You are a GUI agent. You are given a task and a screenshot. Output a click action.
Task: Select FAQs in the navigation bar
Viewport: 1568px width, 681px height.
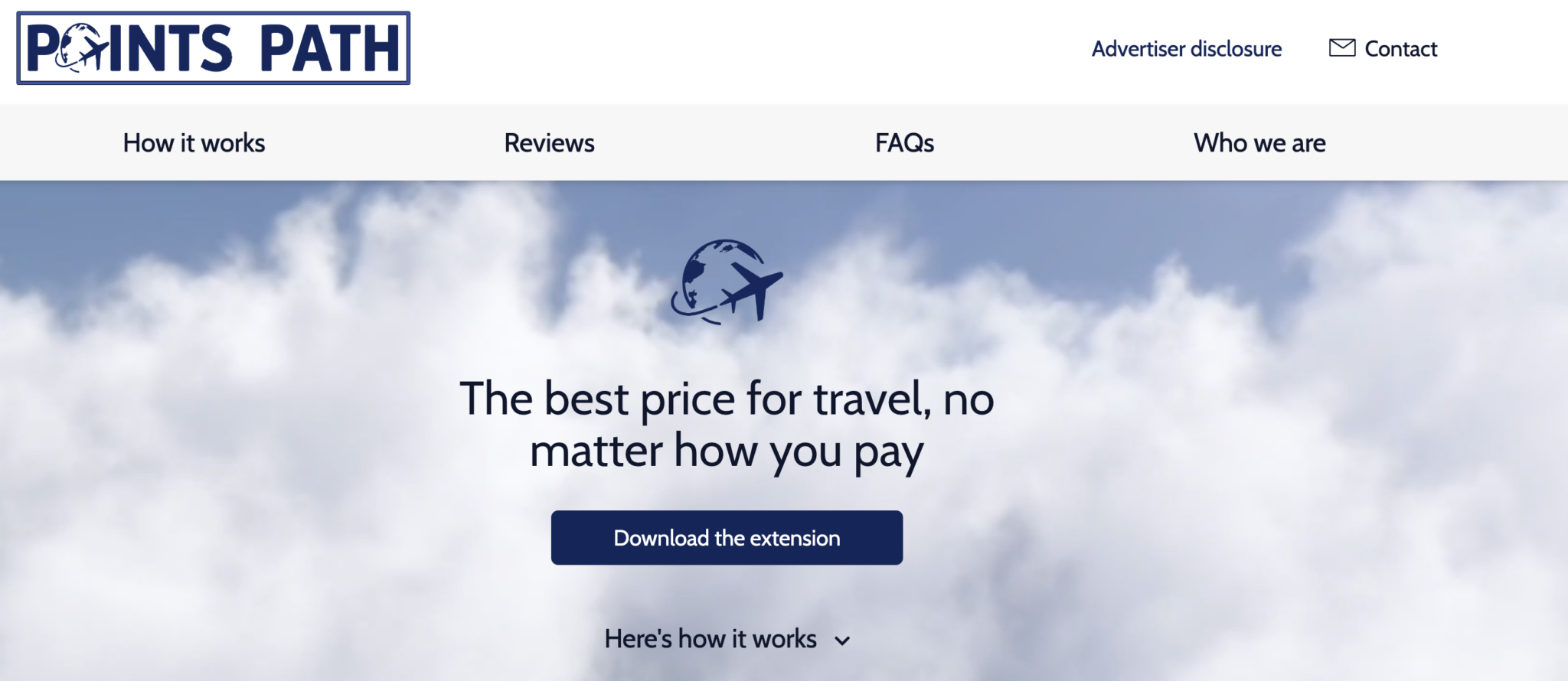click(905, 143)
